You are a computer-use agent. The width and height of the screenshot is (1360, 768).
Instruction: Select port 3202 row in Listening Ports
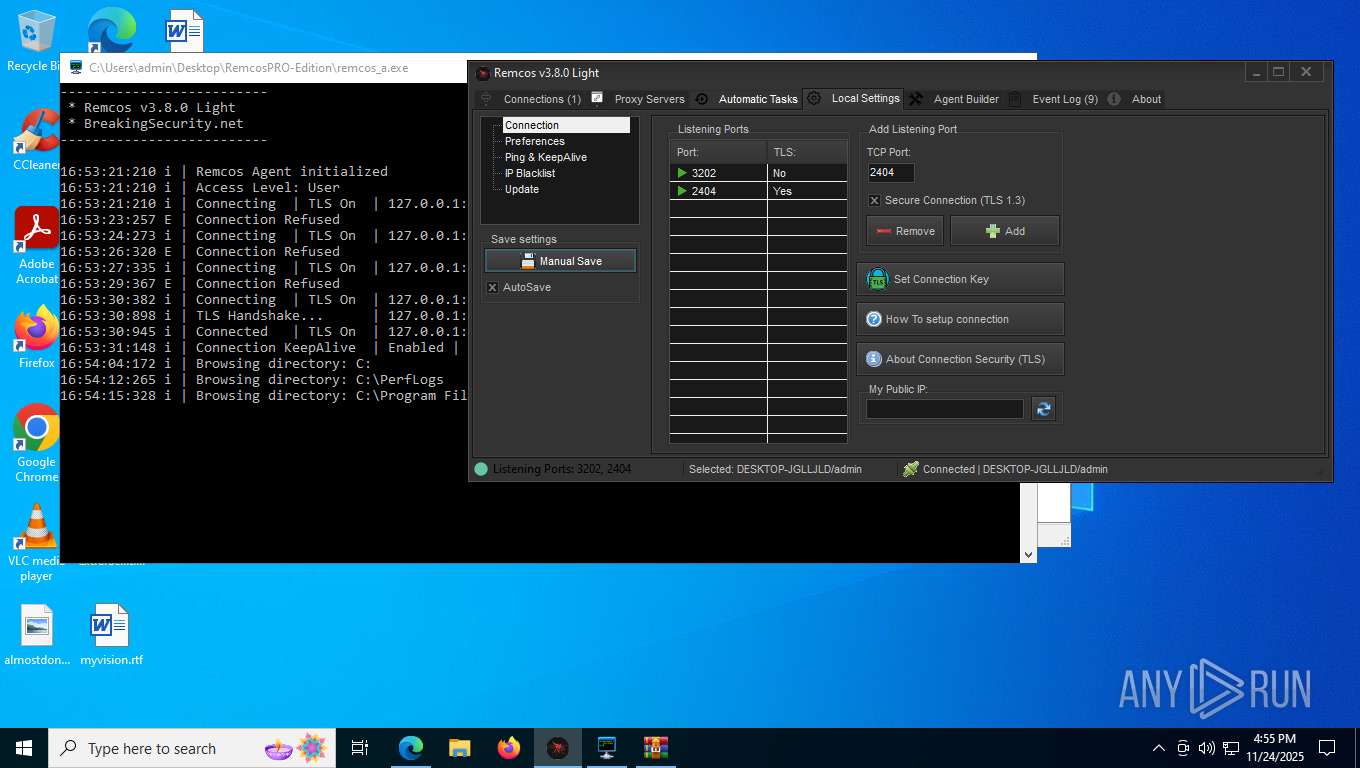(x=758, y=173)
